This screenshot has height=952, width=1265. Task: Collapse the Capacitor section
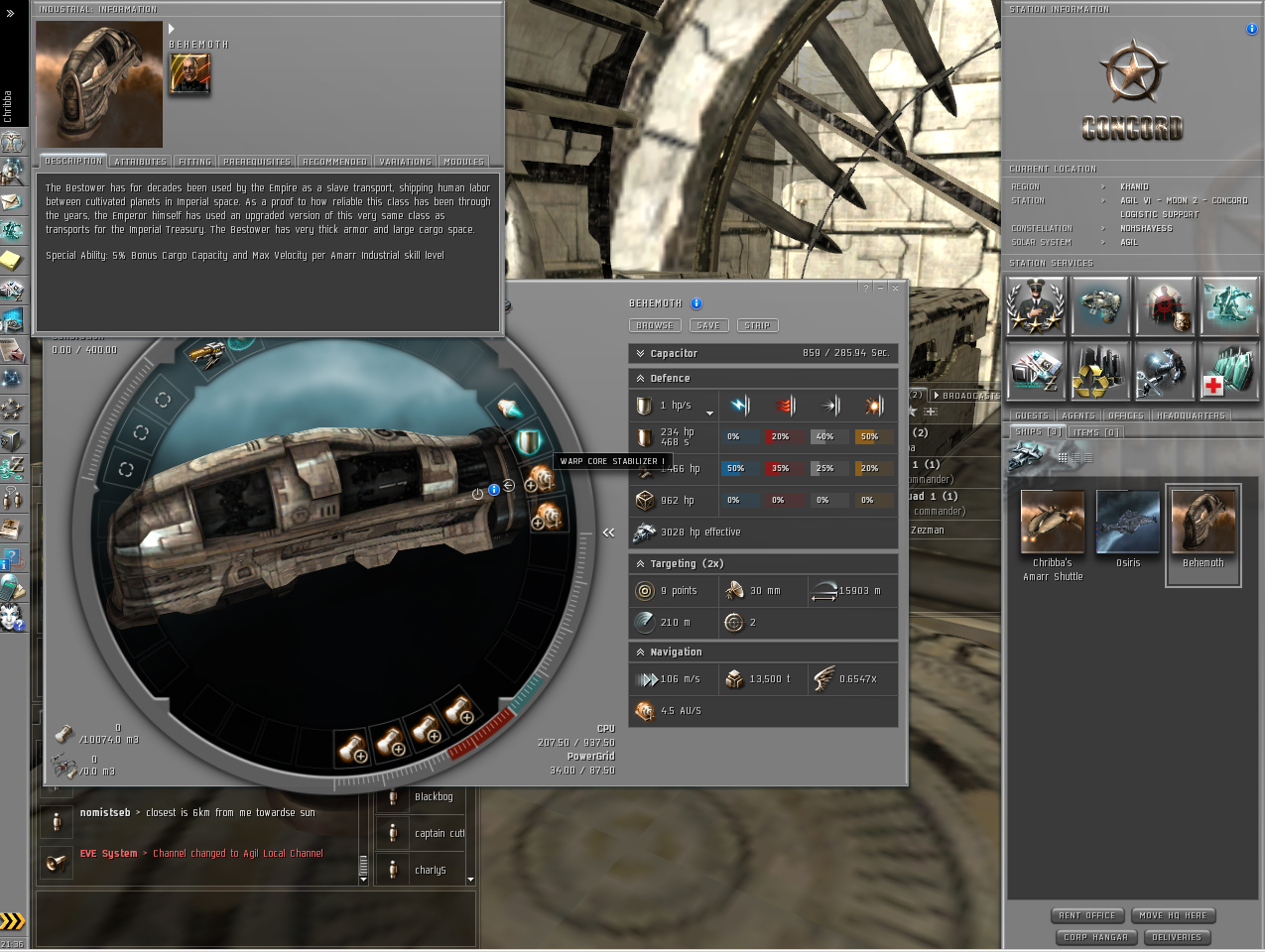(641, 353)
